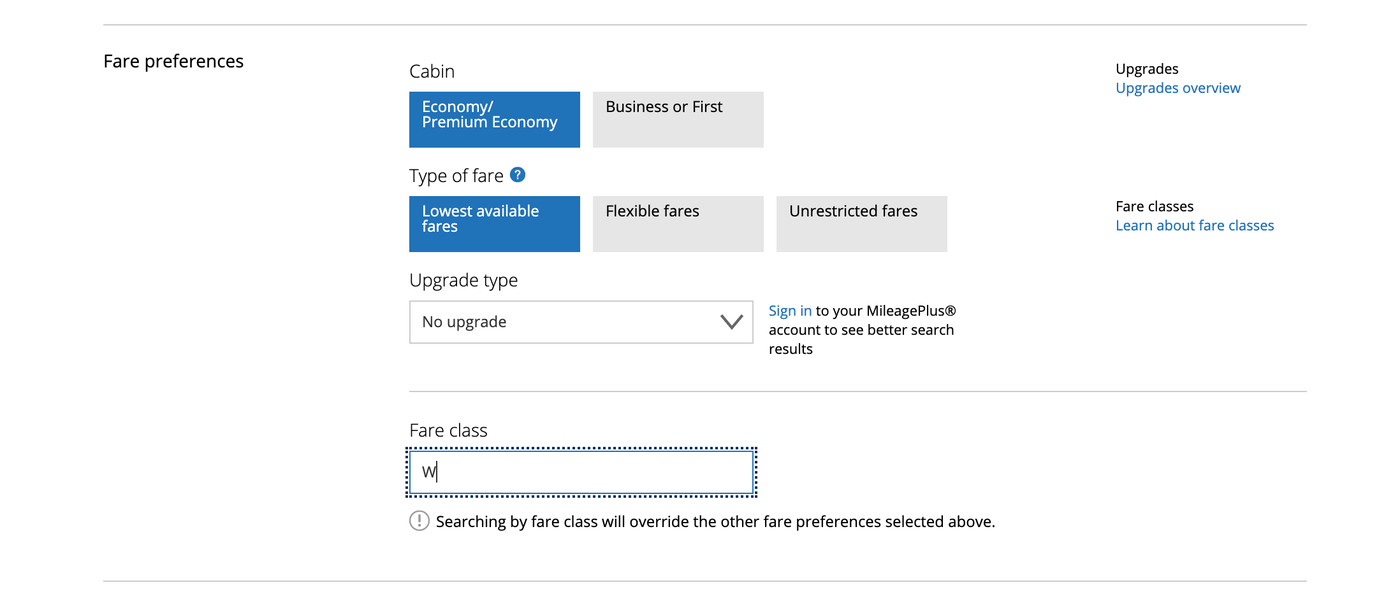Image resolution: width=1400 pixels, height=606 pixels.
Task: Open the Upgrades overview page
Action: pos(1177,87)
